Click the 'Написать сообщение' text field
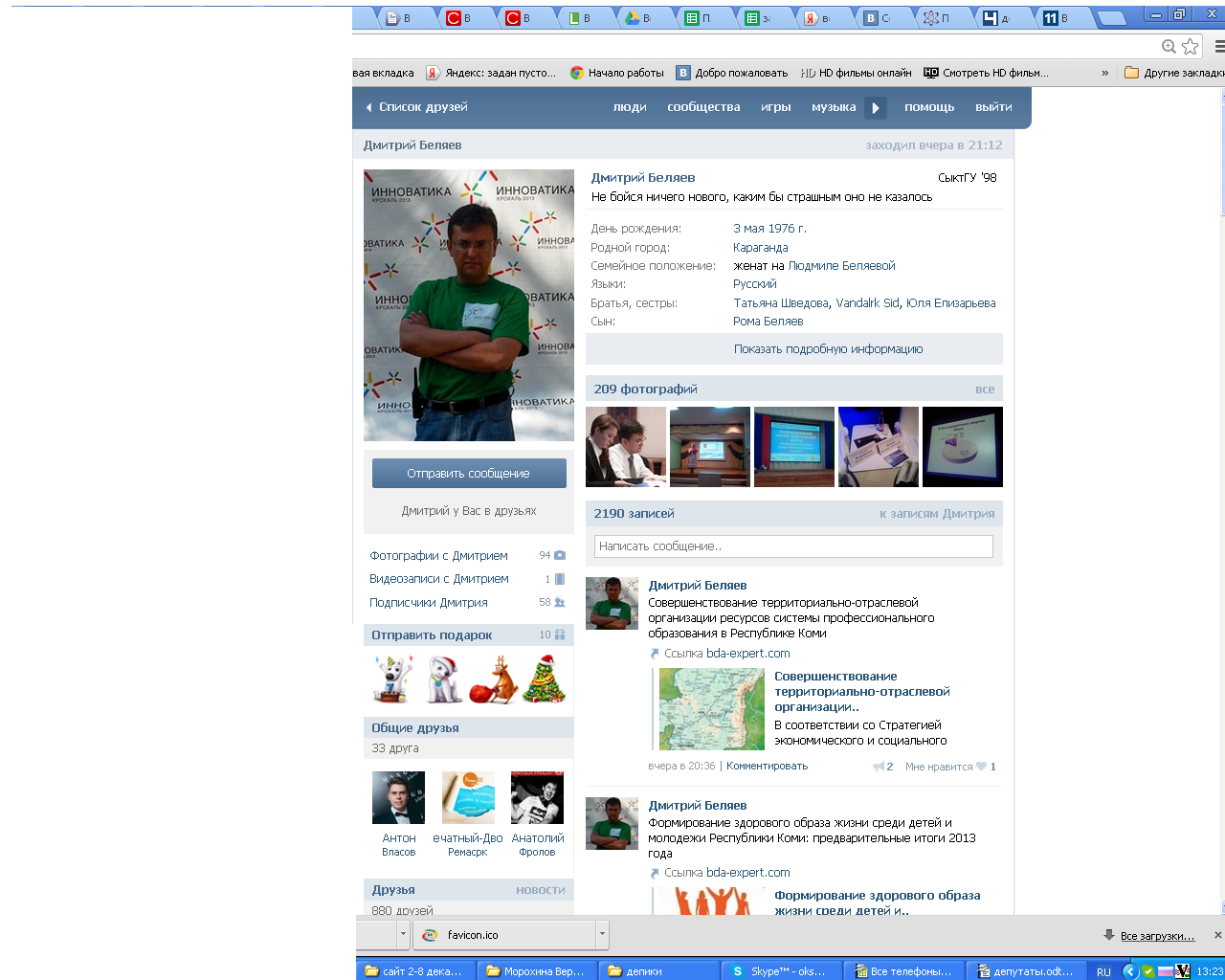The height and width of the screenshot is (980, 1225). click(x=793, y=546)
